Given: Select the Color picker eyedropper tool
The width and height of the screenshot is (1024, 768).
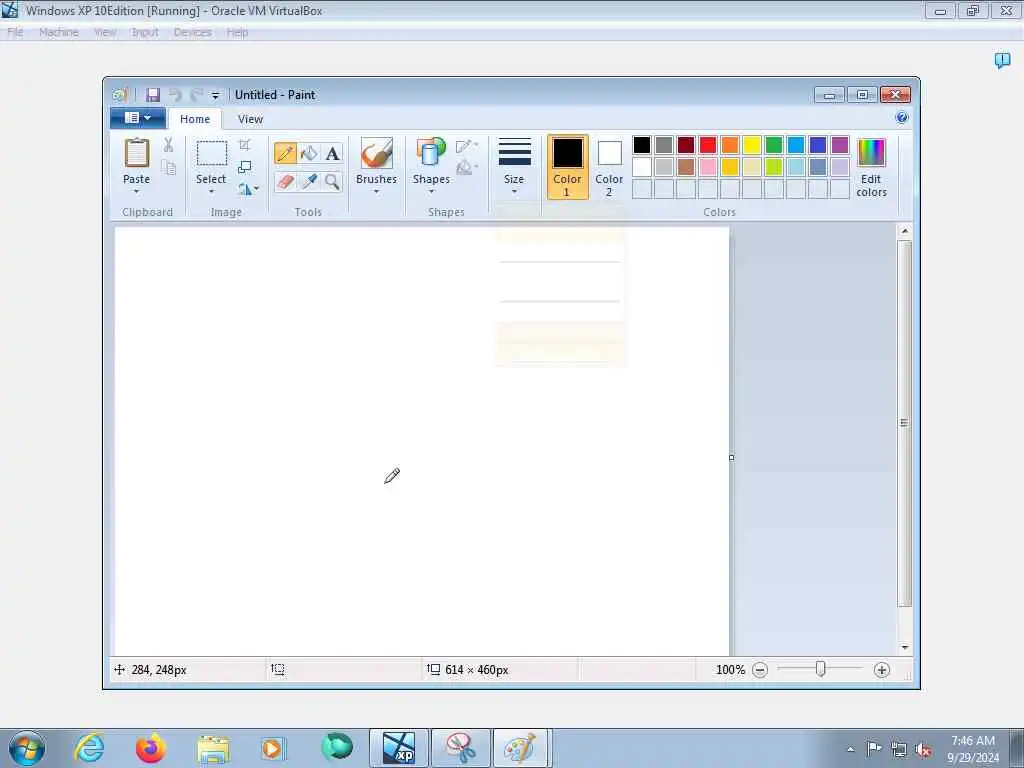Looking at the screenshot, I should [309, 181].
